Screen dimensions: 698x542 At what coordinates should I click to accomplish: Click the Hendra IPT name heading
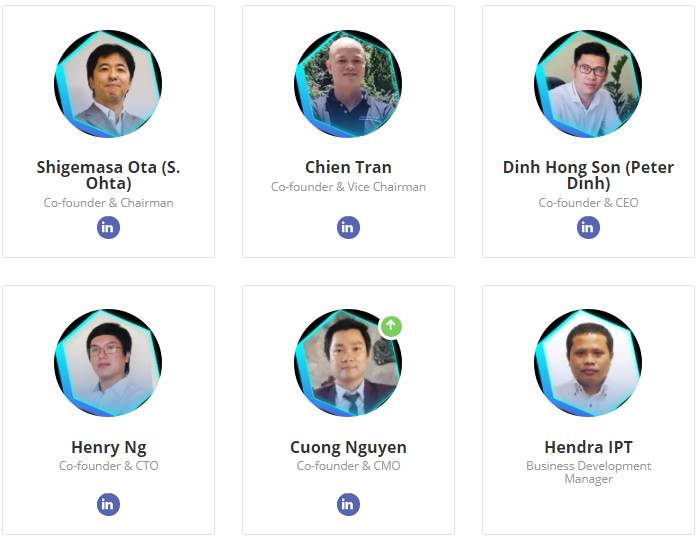click(588, 447)
